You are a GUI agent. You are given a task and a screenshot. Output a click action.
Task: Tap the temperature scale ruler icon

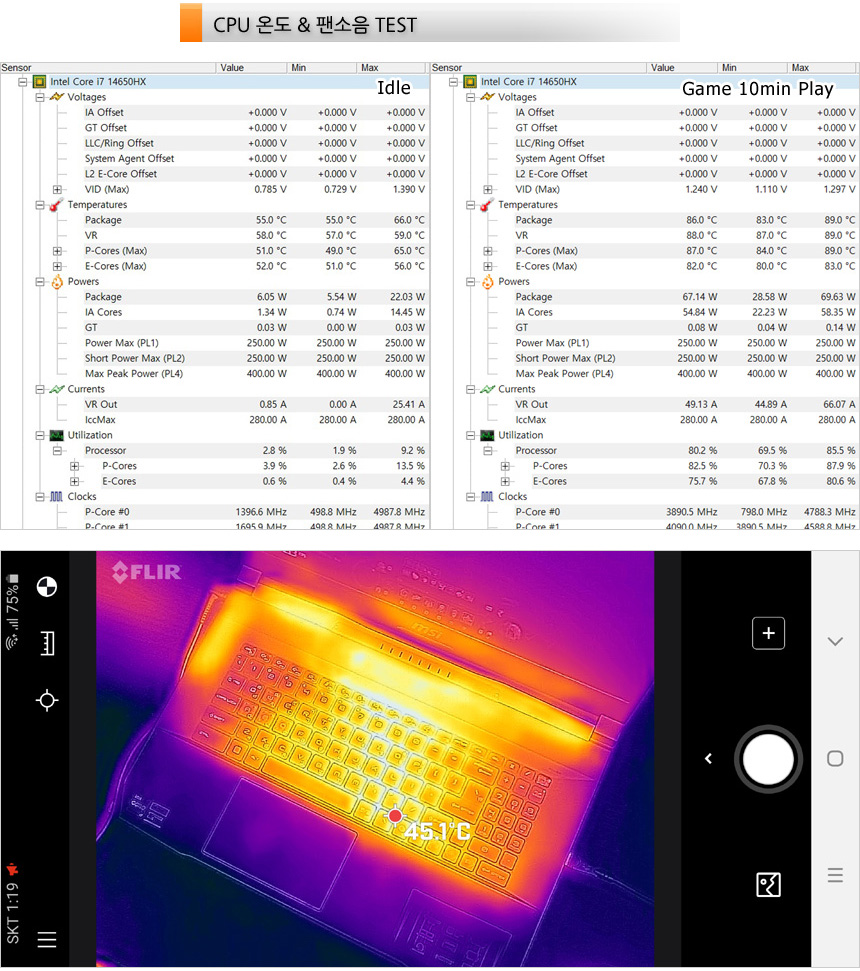(46, 643)
